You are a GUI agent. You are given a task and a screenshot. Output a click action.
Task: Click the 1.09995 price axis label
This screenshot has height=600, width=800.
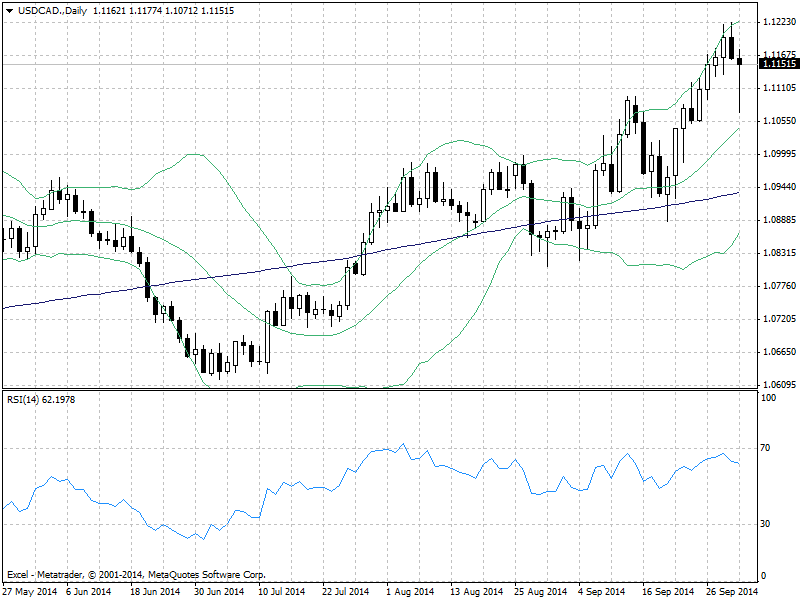coord(779,154)
